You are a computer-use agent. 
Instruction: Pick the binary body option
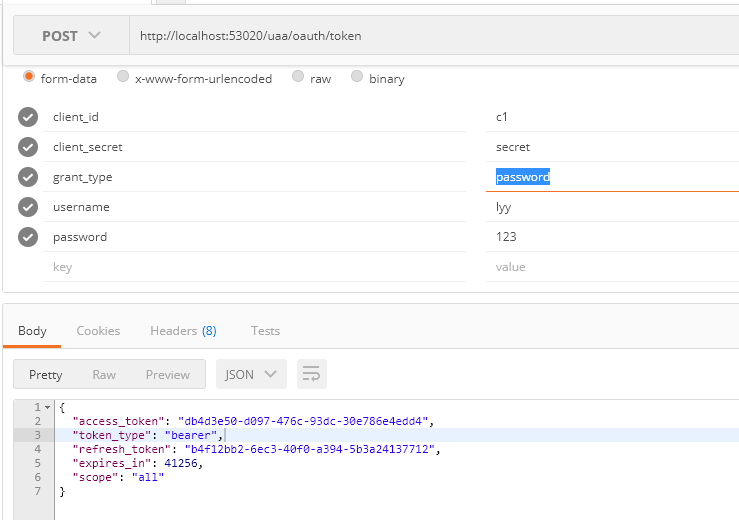(x=357, y=78)
